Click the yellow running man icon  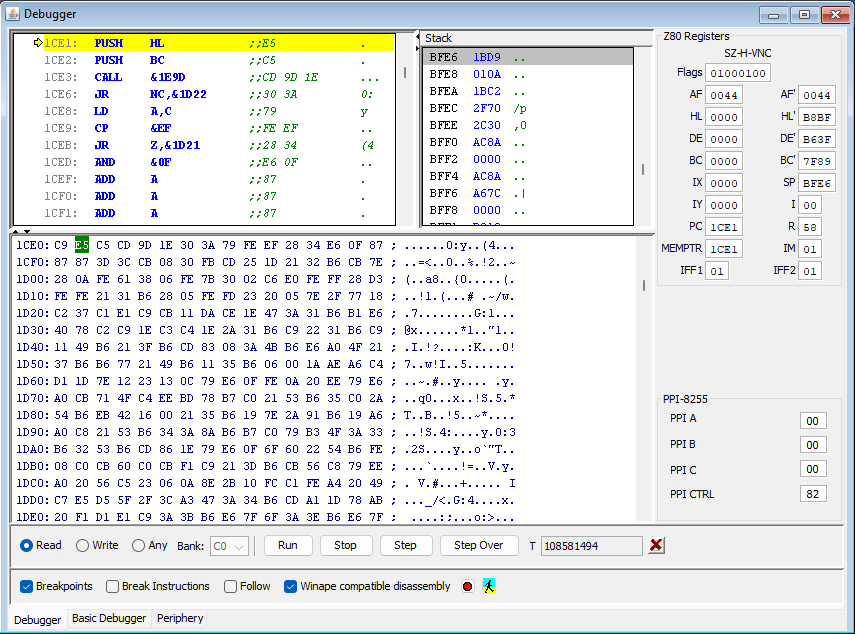pos(489,587)
